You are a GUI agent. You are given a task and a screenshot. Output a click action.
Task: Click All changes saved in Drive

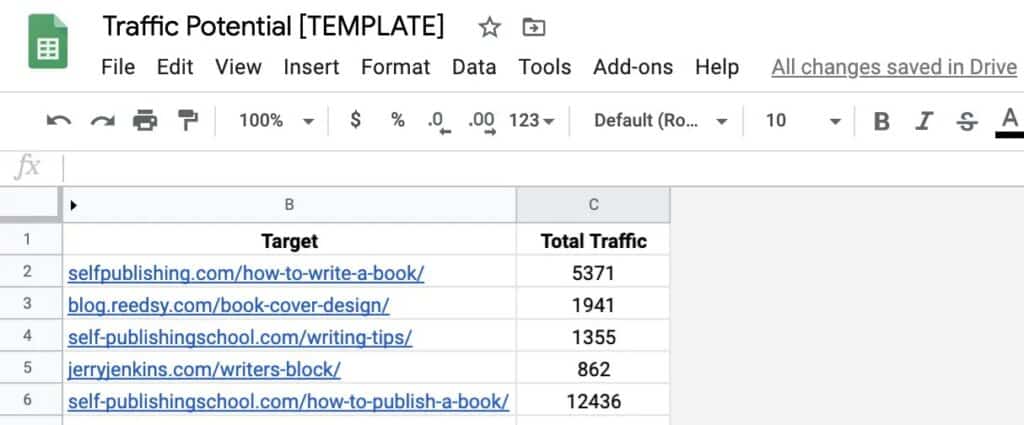point(894,67)
